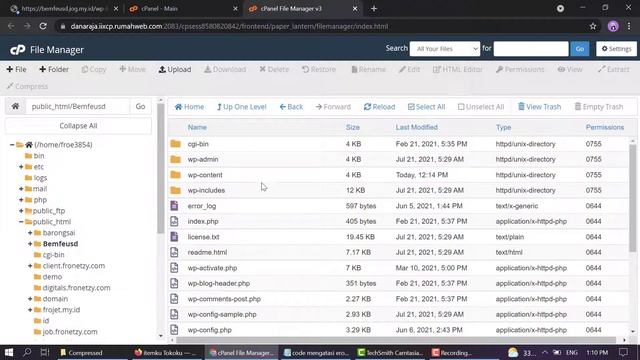Image resolution: width=640 pixels, height=360 pixels.
Task: Sort files by the Type column
Action: point(503,127)
